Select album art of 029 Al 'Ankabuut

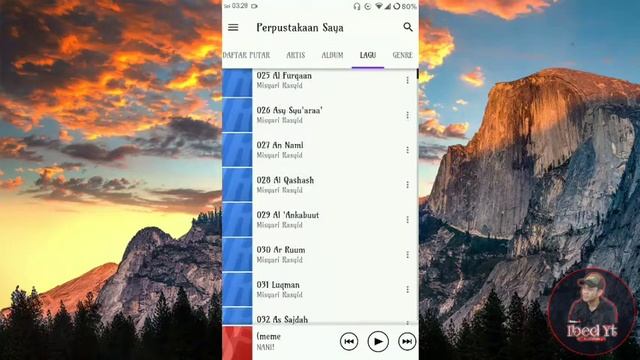pos(237,220)
